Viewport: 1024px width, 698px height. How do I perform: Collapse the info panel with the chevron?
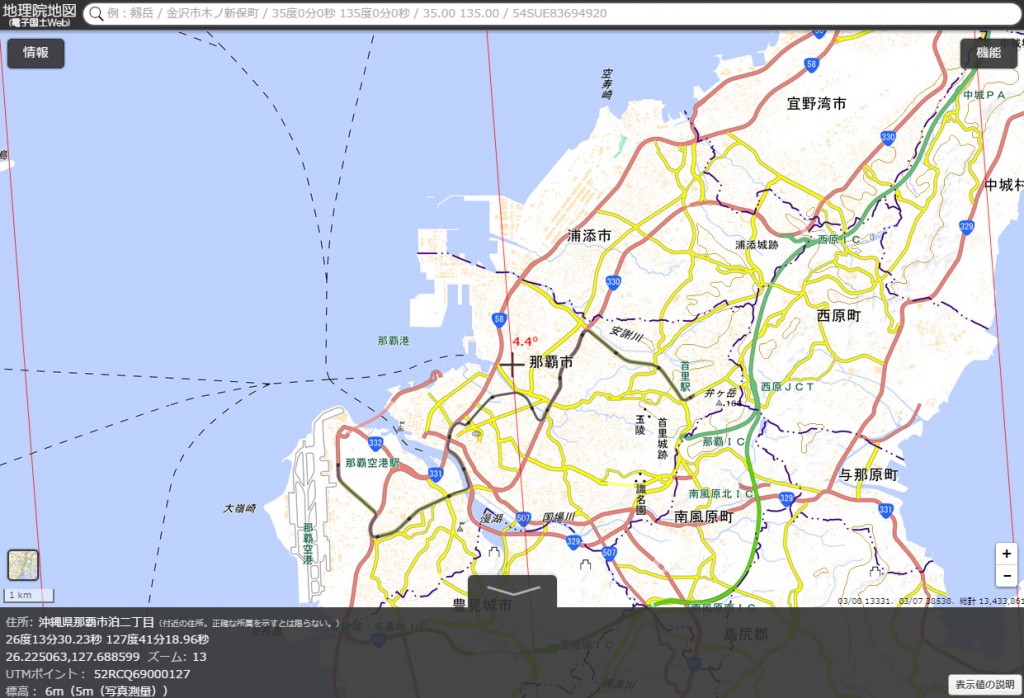point(512,592)
